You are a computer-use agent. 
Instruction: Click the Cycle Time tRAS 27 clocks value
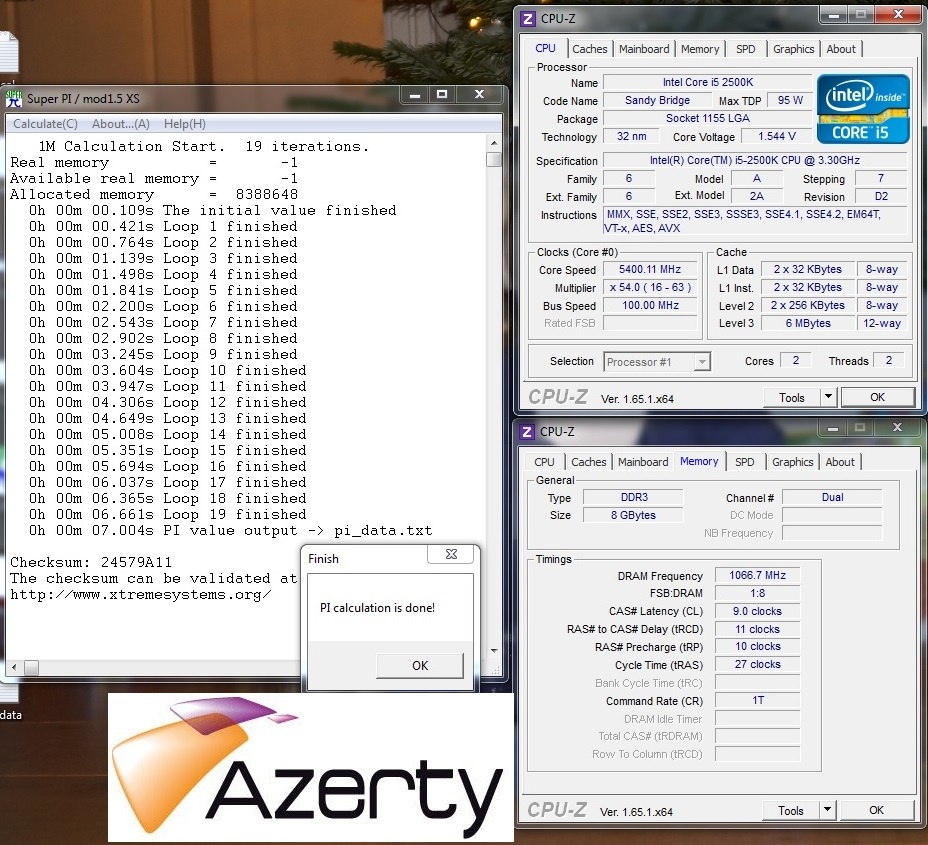(757, 665)
